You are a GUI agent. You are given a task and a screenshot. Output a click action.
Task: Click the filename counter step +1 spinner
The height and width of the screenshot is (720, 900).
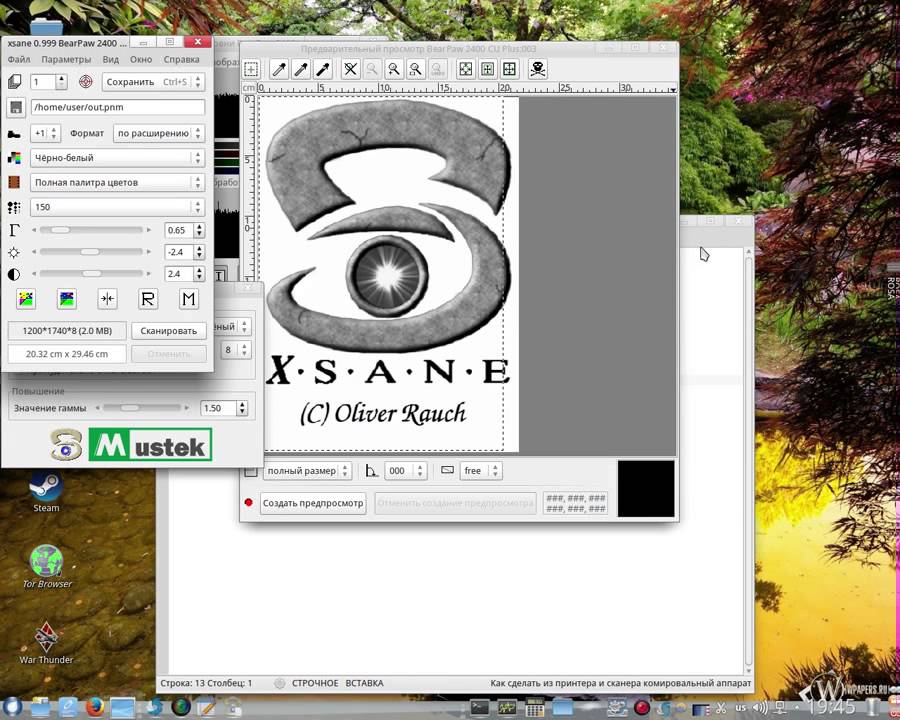45,133
